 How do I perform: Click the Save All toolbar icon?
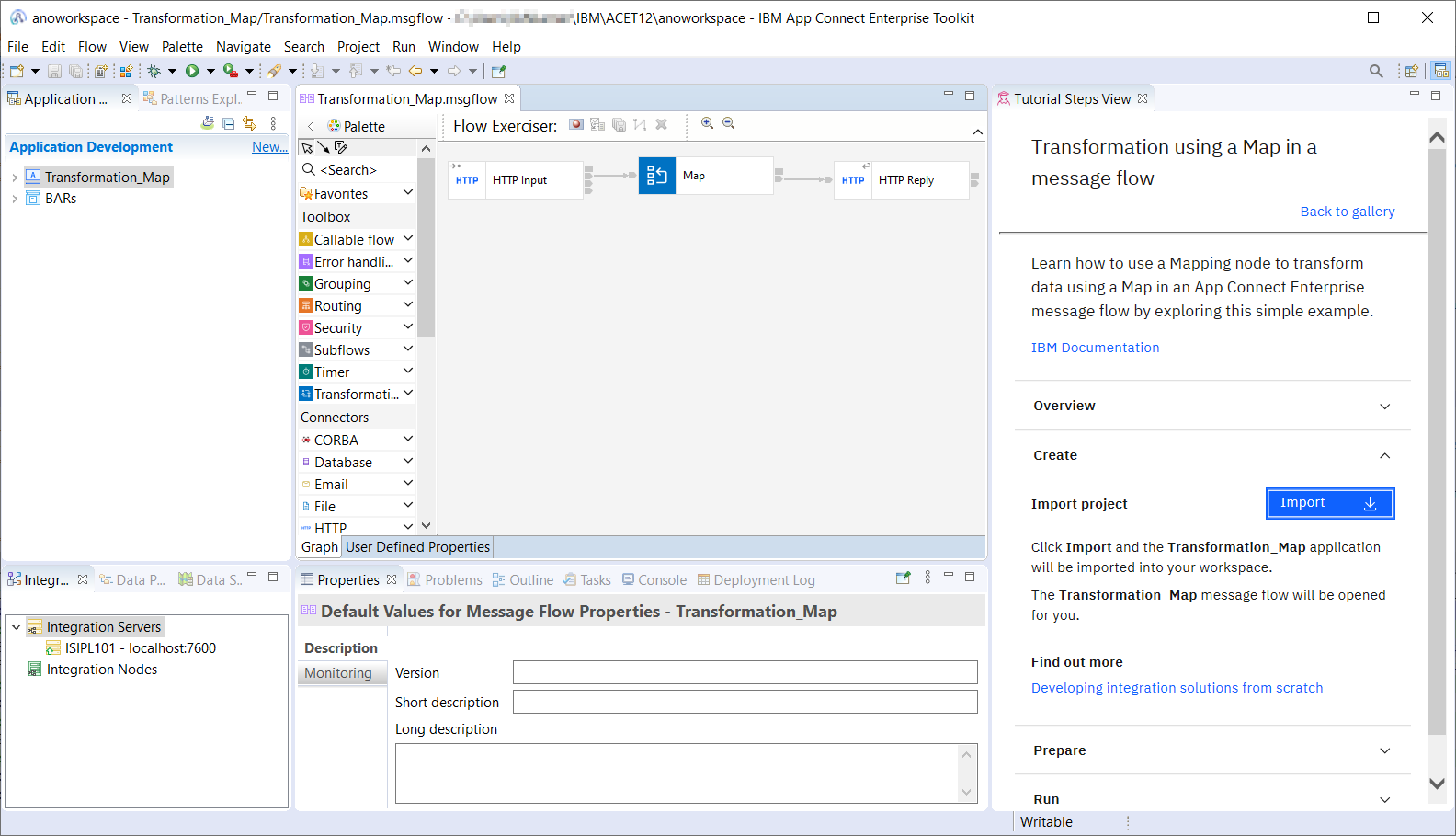pyautogui.click(x=75, y=71)
